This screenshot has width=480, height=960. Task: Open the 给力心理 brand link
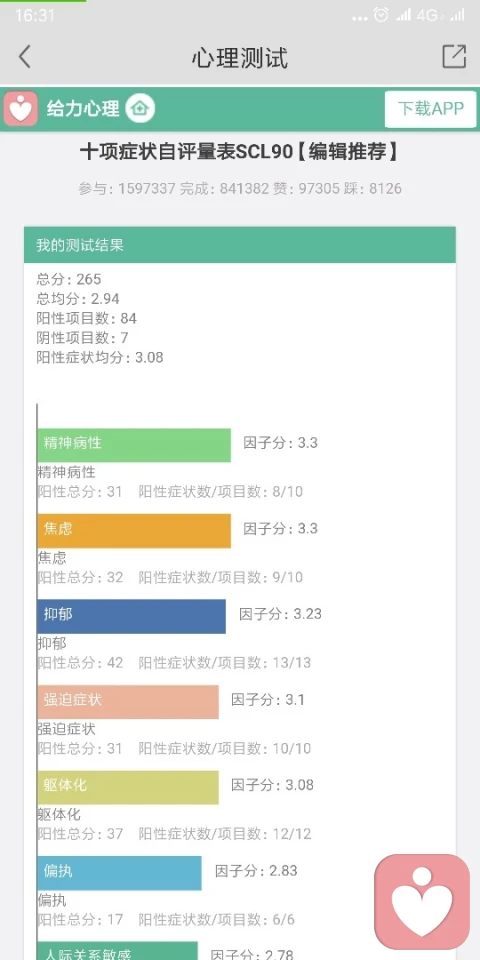(x=83, y=109)
